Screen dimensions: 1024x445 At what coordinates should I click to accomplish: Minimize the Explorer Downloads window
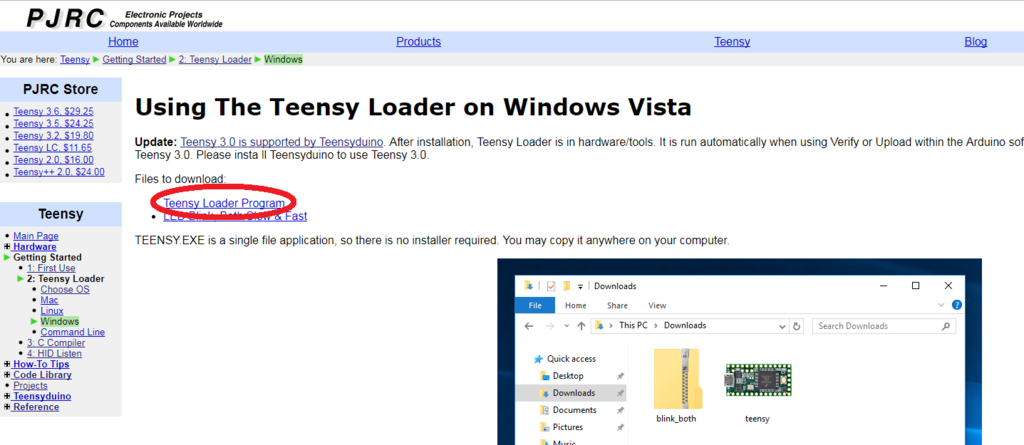click(884, 286)
